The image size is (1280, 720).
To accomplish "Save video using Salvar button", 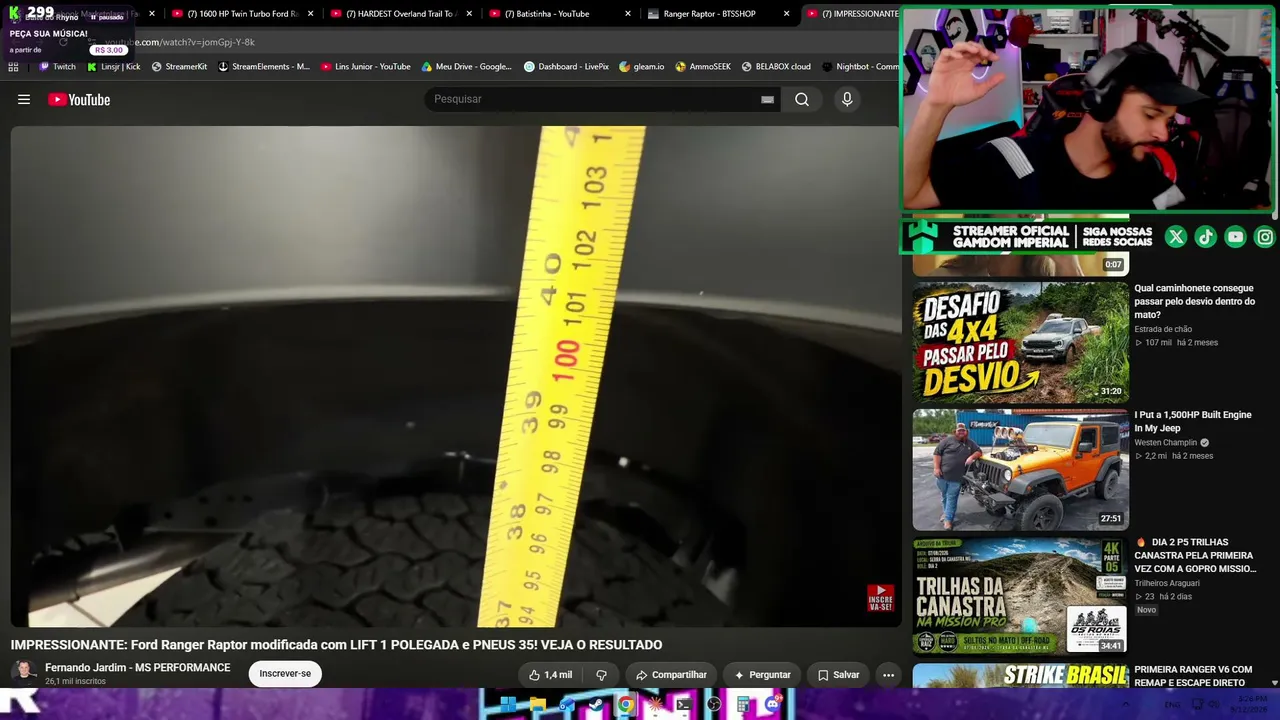I will point(838,675).
